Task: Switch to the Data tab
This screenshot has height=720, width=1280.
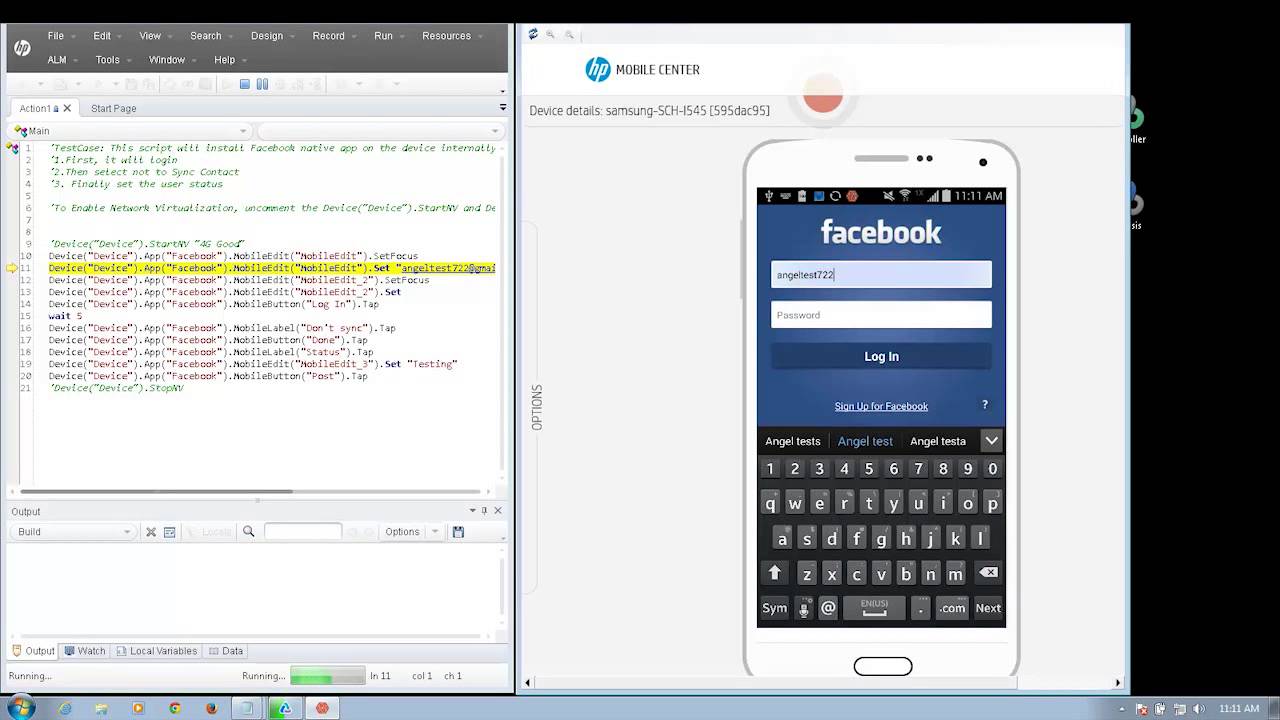Action: (226, 651)
